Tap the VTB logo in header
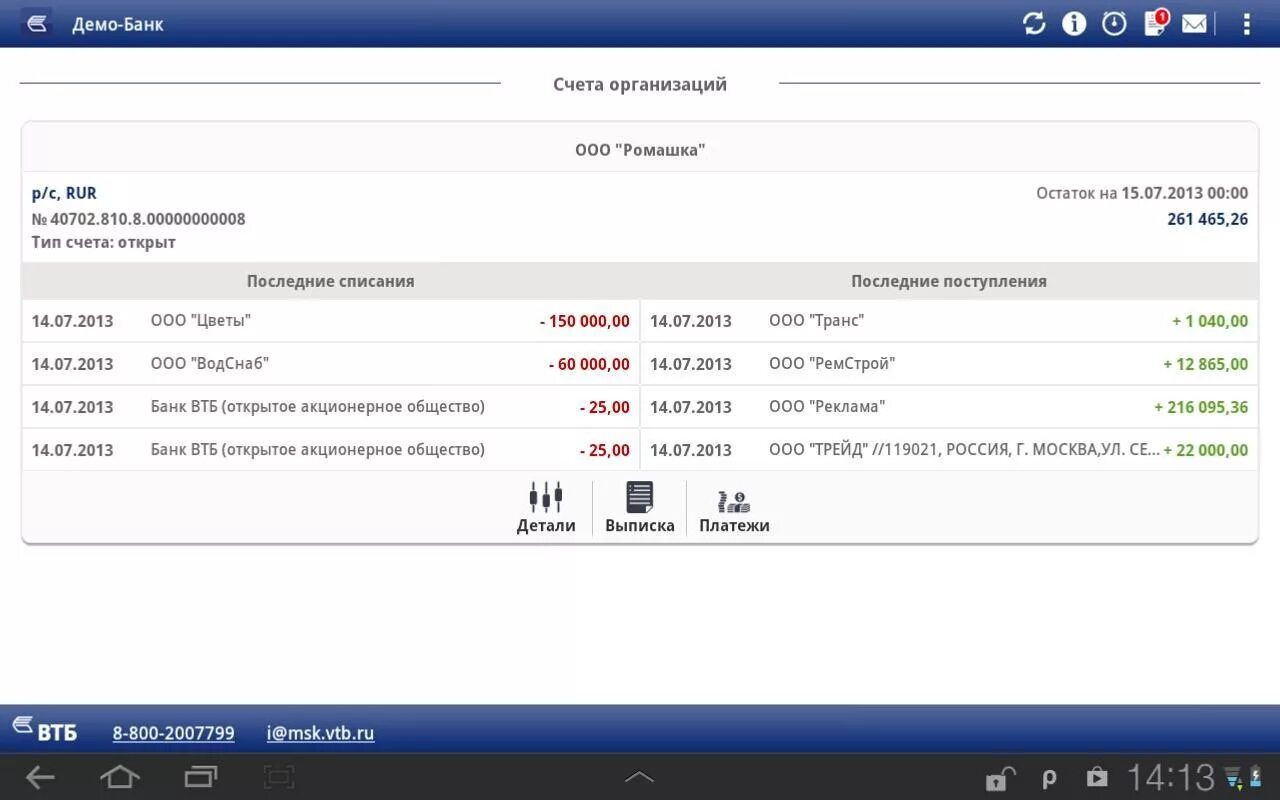This screenshot has height=800, width=1280. tap(37, 23)
